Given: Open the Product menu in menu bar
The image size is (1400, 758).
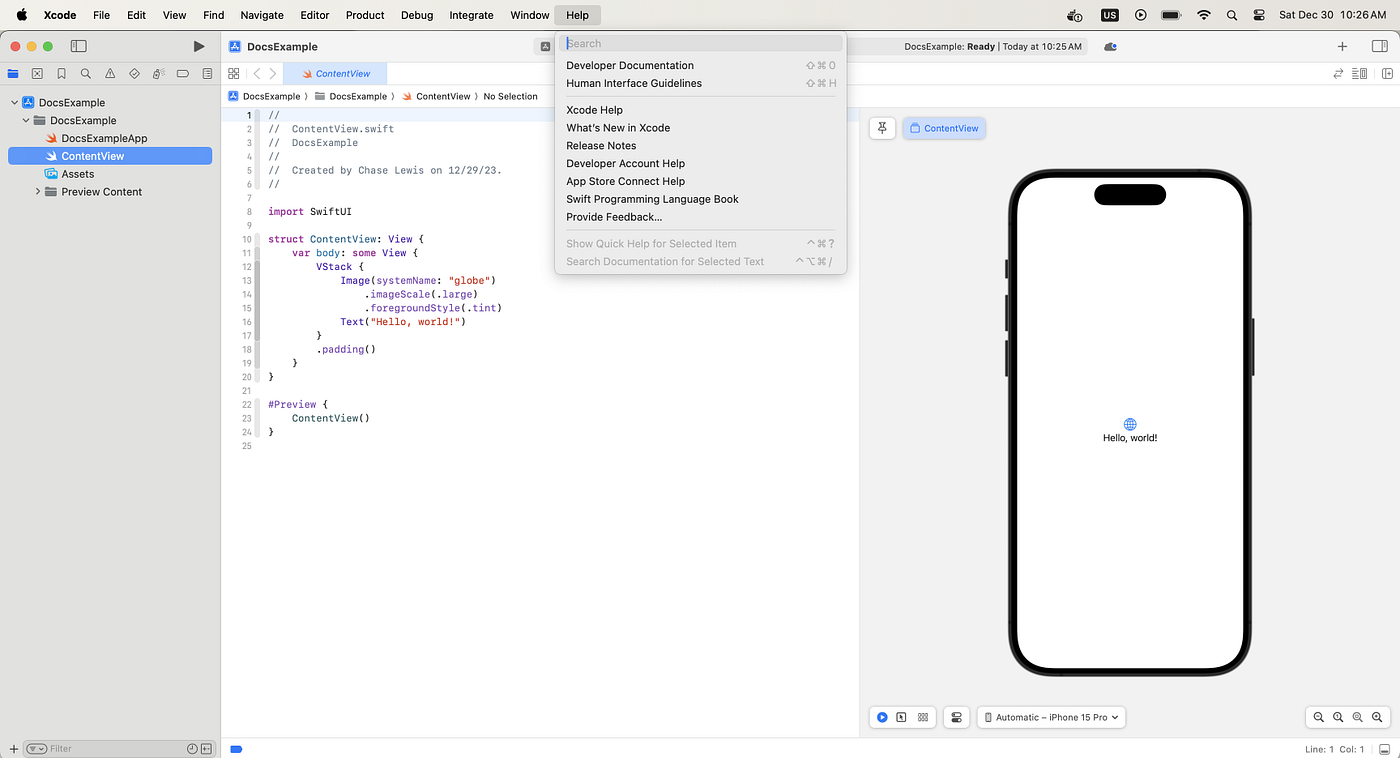Looking at the screenshot, I should pos(365,15).
